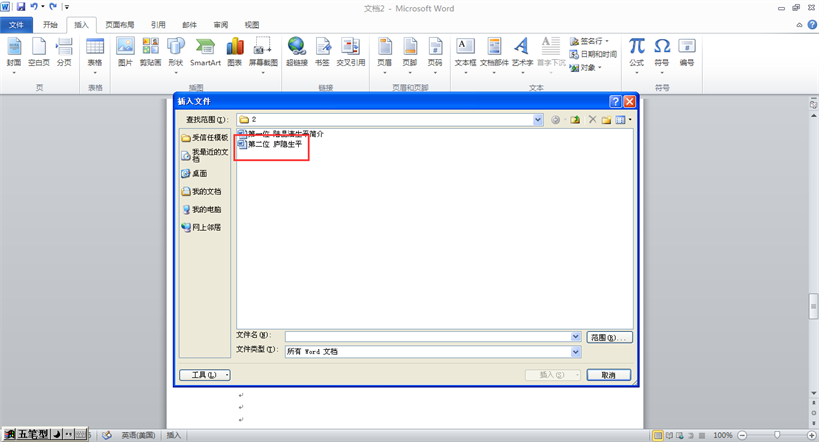Switch to the 页面布局 ribbon tab

click(x=120, y=24)
